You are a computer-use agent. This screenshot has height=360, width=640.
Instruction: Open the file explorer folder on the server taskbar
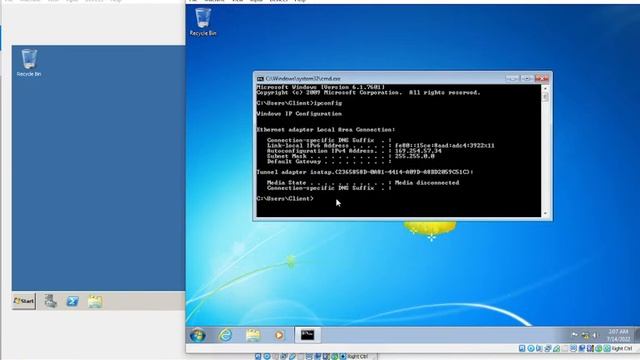(x=95, y=301)
